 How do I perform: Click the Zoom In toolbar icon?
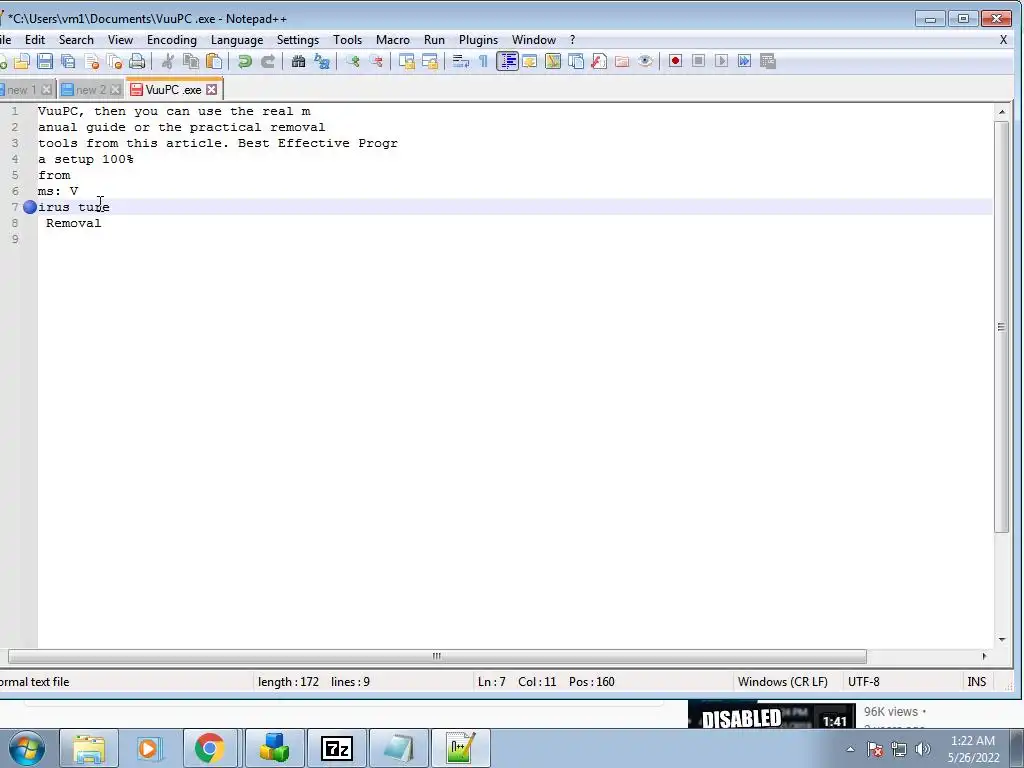(353, 61)
